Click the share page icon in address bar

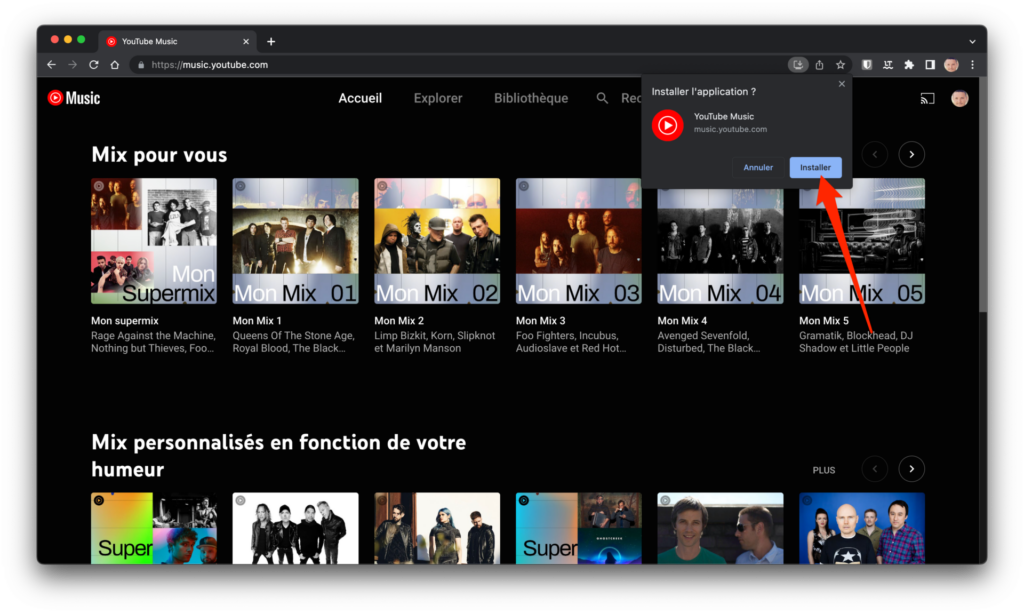tap(820, 65)
